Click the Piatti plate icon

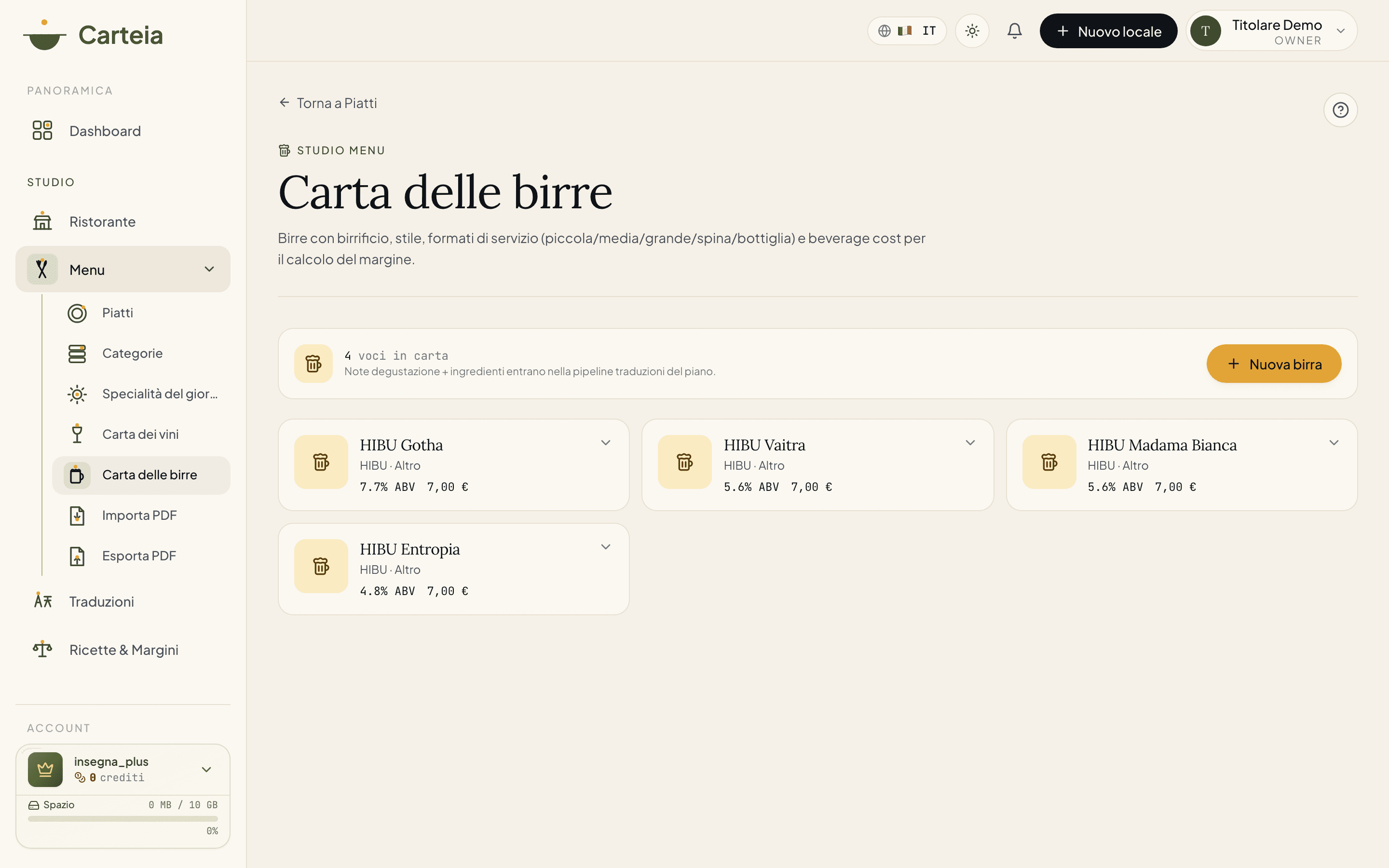[77, 313]
